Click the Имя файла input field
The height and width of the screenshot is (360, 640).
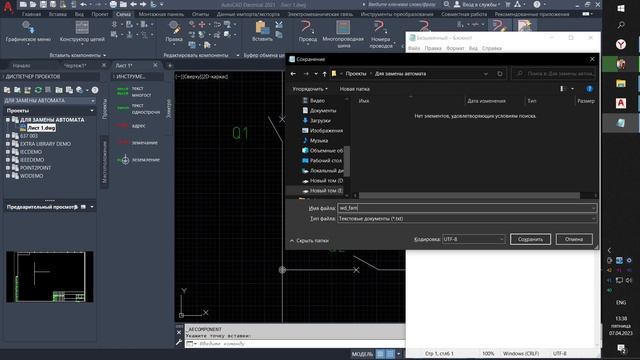(x=467, y=208)
